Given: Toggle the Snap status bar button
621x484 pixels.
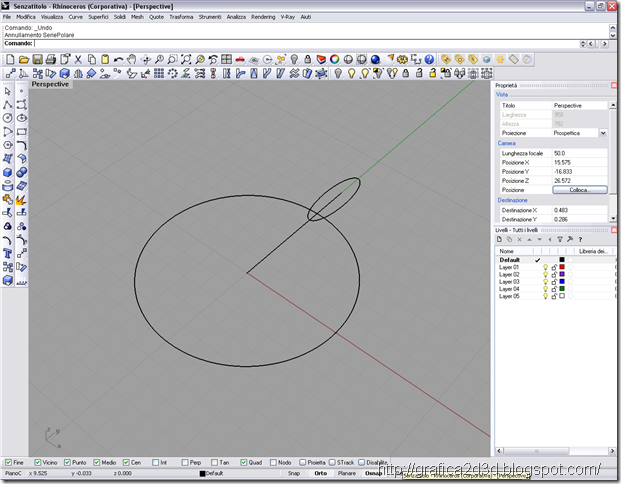Looking at the screenshot, I should [294, 473].
